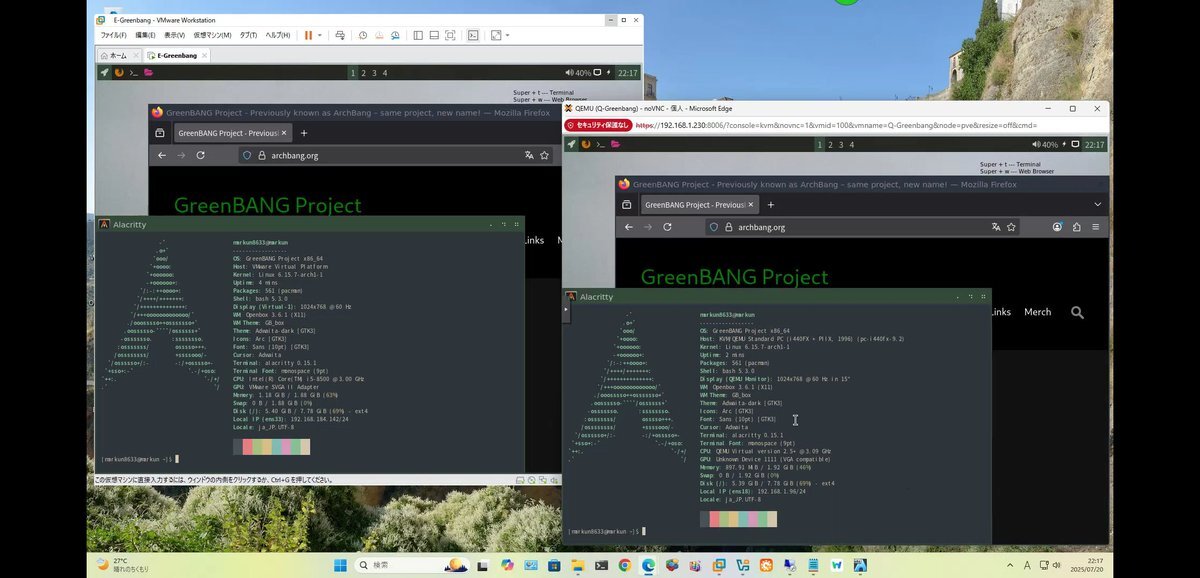Launch Firefox from the QEMU guest panel
Viewport: 1200px width, 578px height.
tap(586, 144)
